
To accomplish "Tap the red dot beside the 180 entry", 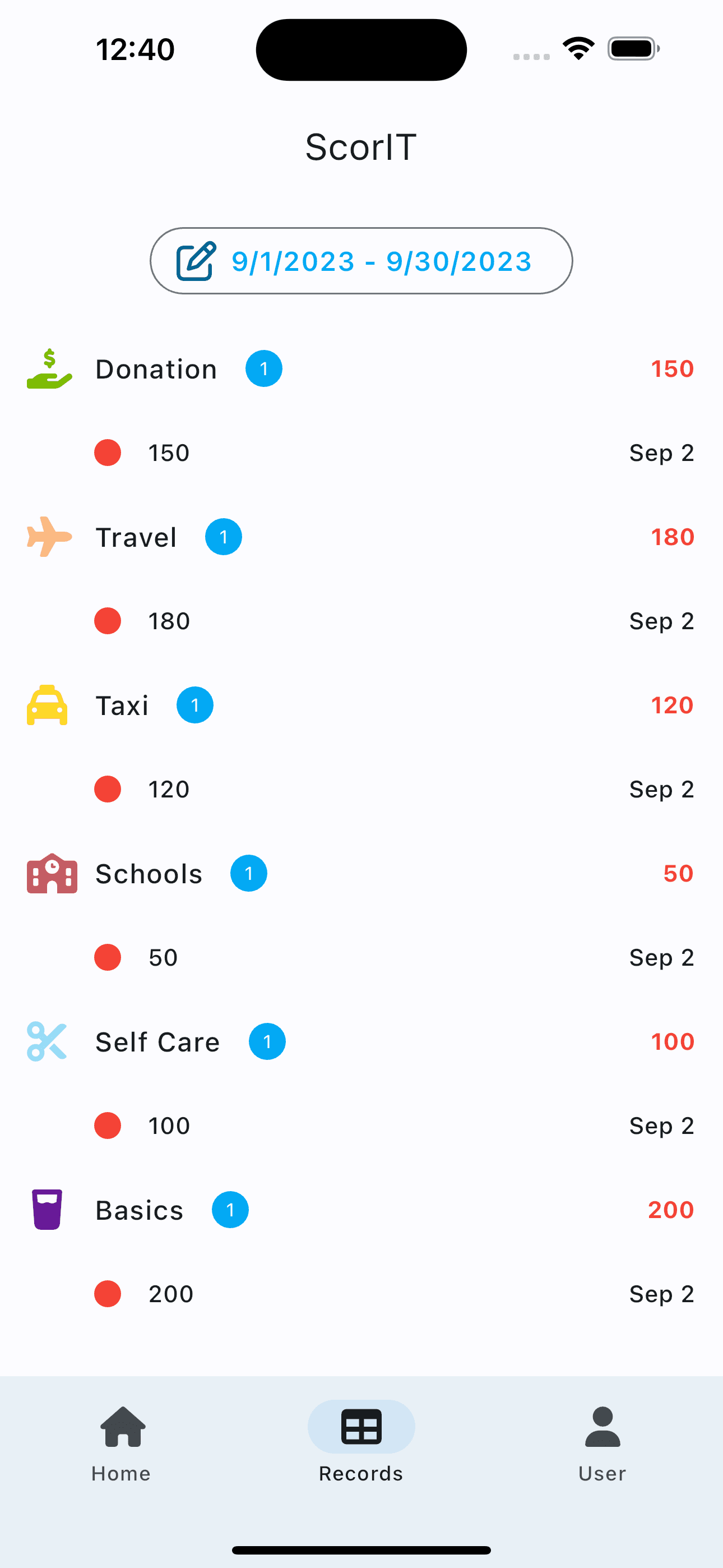I will point(108,621).
